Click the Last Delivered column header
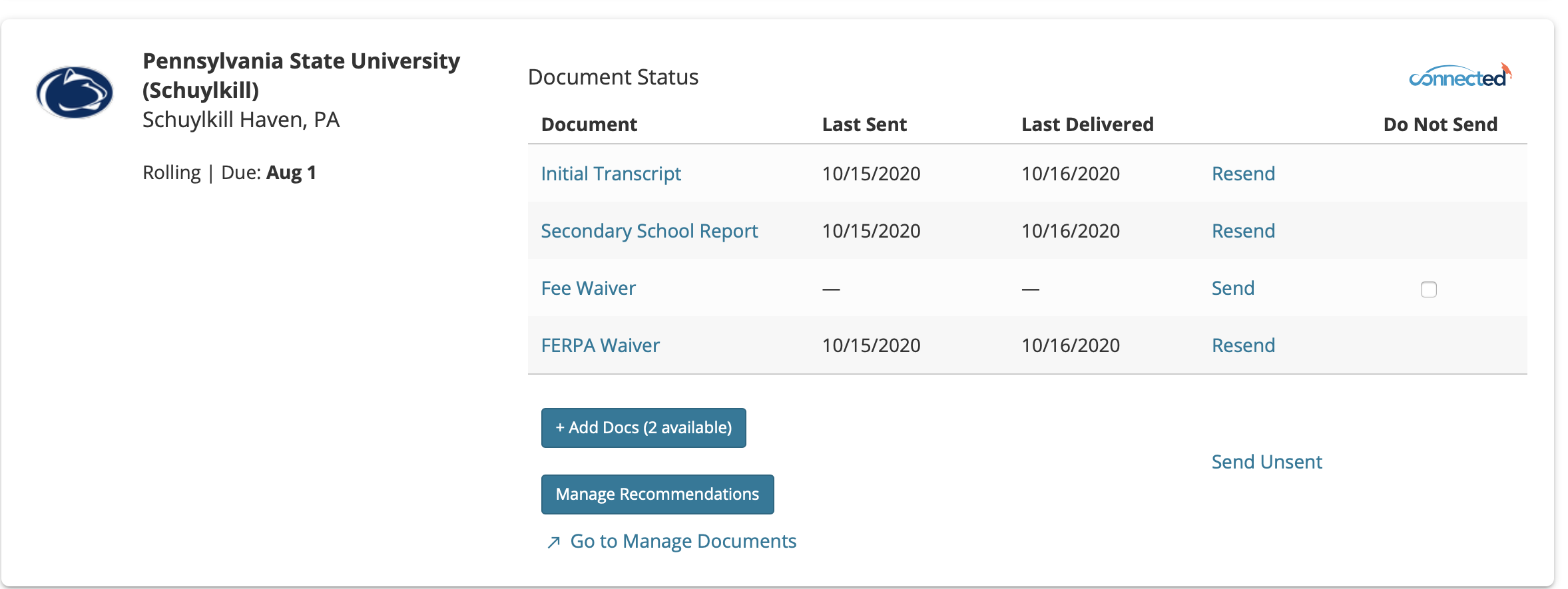Screen dimensions: 1568x589 click(x=1087, y=124)
